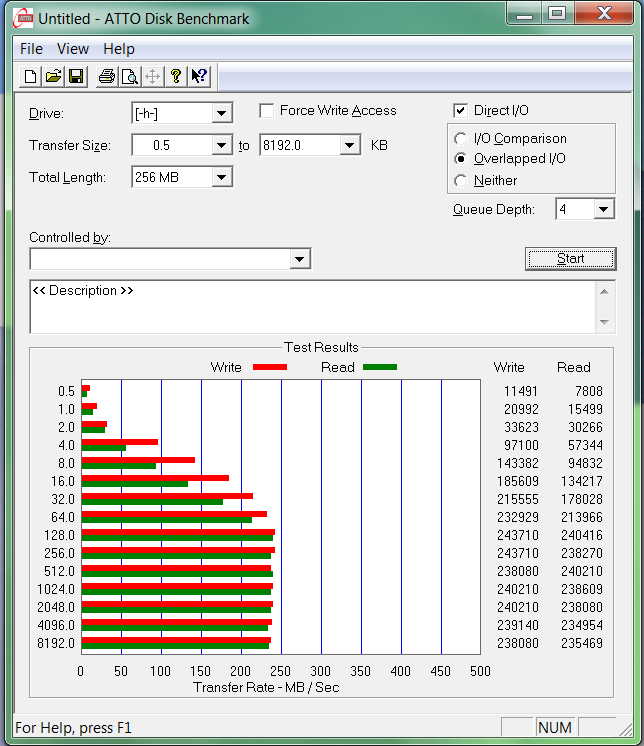This screenshot has width=644, height=746.
Task: Click the red Write legend swatch
Action: [270, 367]
